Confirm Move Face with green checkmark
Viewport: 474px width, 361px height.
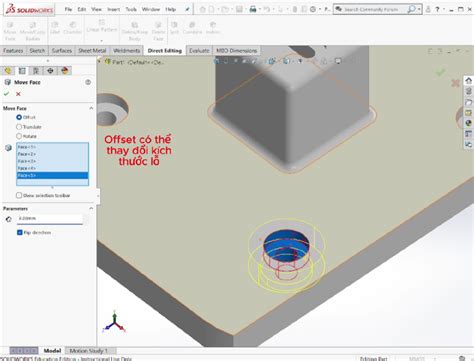pos(6,94)
